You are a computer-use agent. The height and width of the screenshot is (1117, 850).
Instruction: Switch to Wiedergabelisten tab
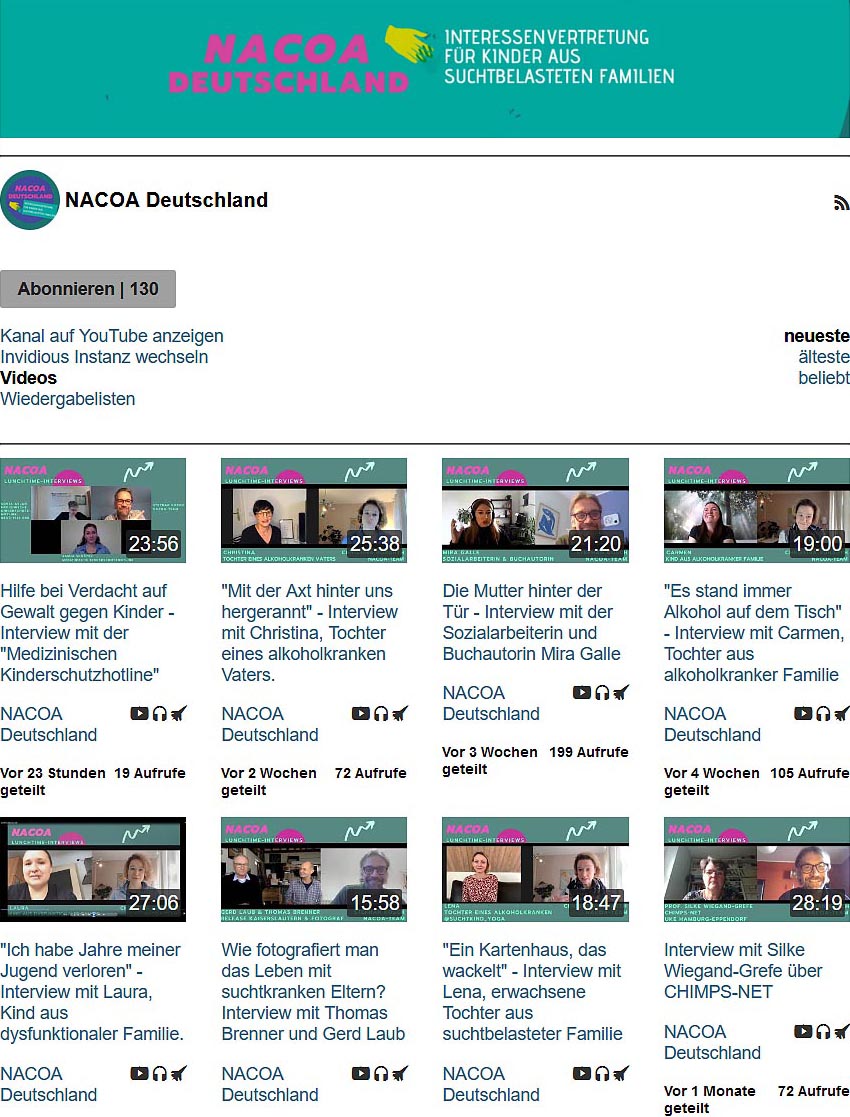(x=68, y=399)
